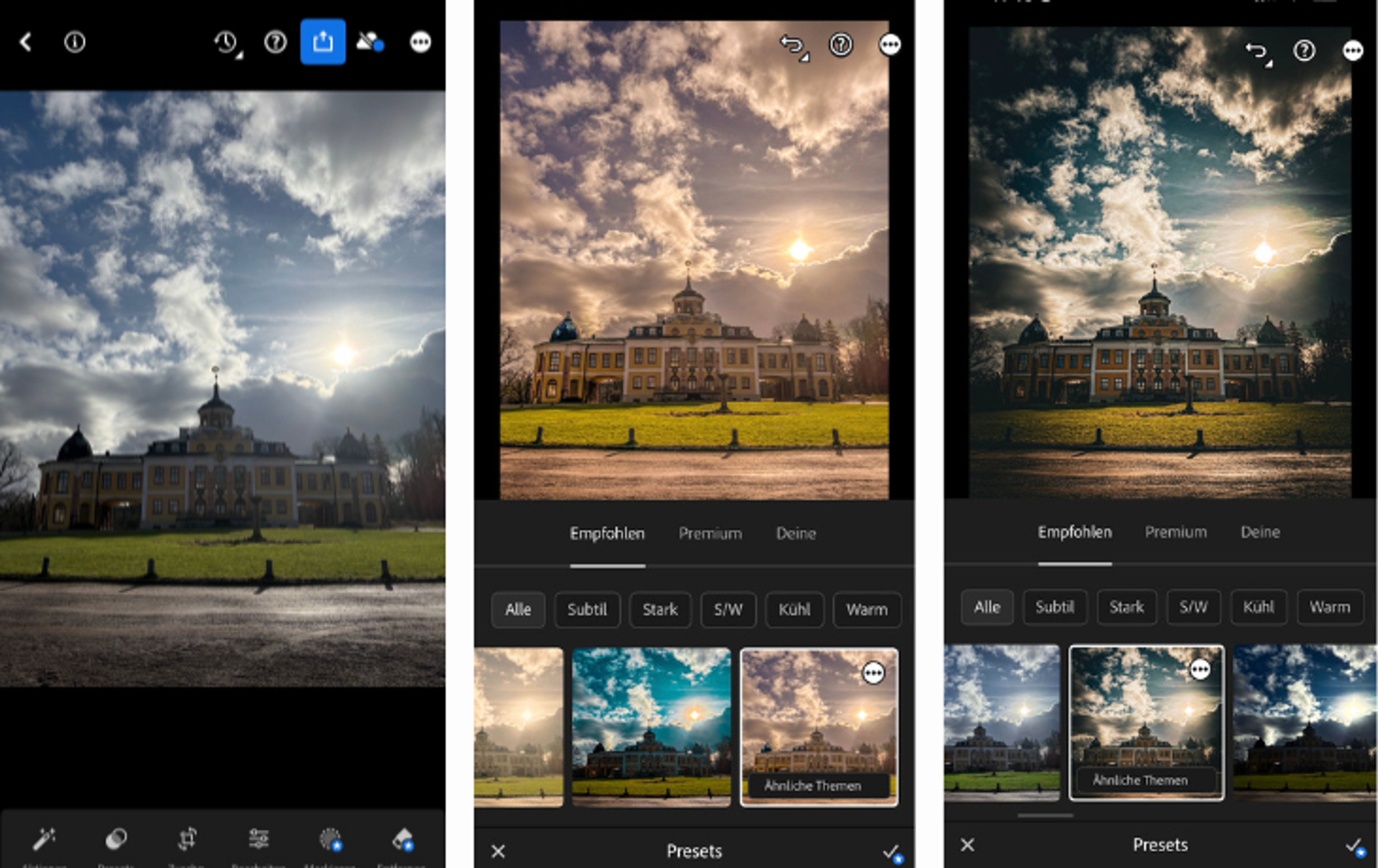This screenshot has height=868, width=1378.
Task: Switch to Empfohlen tab on the middle screen
Action: coord(607,533)
